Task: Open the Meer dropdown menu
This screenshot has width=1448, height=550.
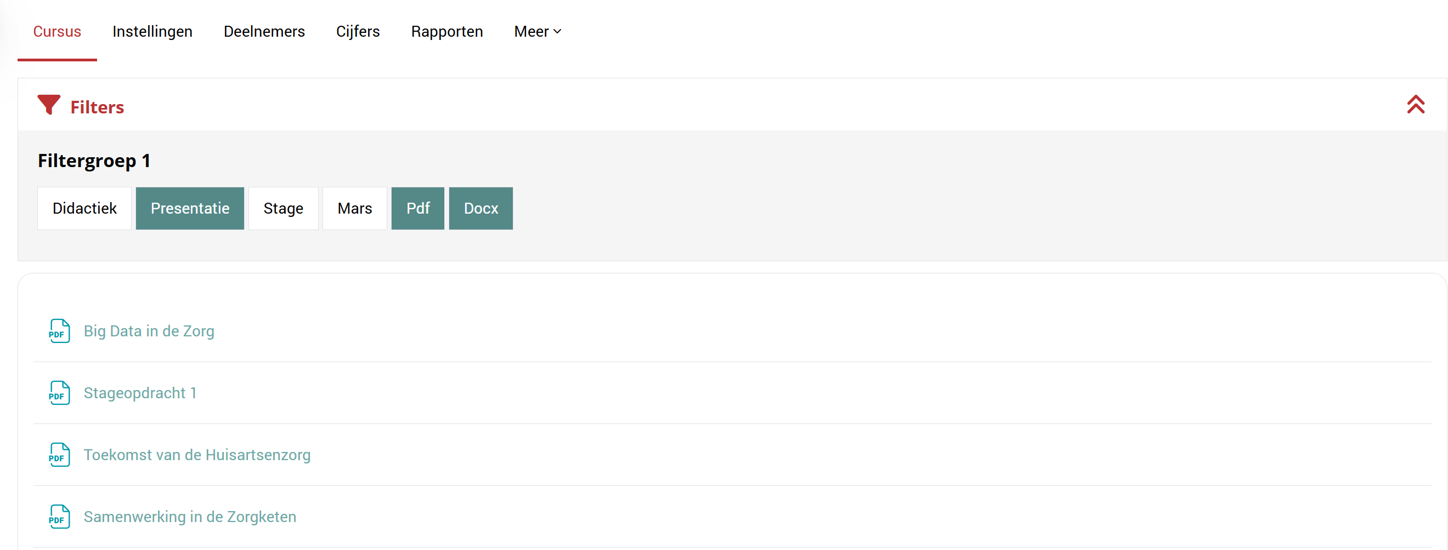Action: (537, 32)
